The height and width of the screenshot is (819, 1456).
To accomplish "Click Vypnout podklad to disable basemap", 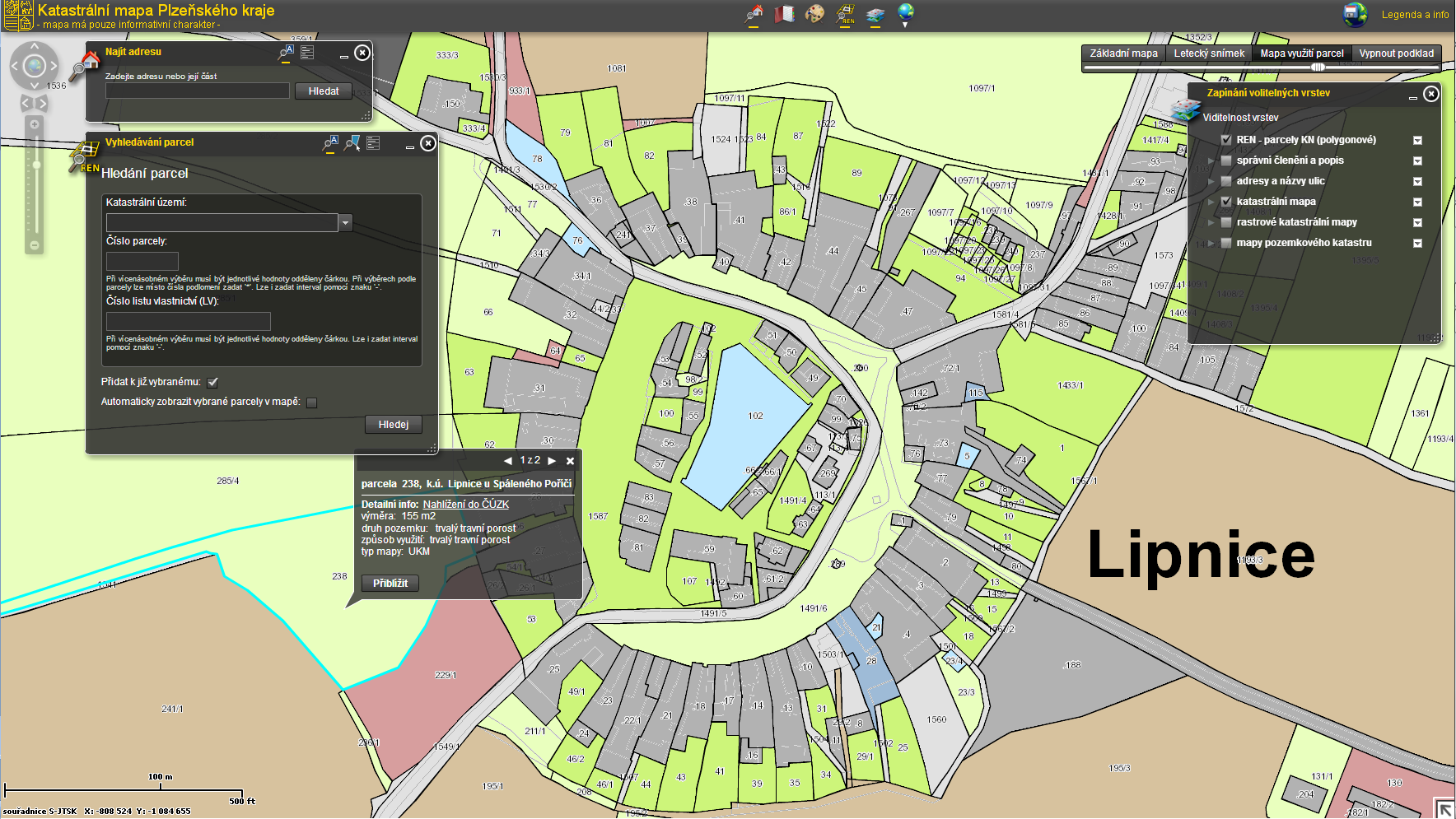I will pos(1396,54).
